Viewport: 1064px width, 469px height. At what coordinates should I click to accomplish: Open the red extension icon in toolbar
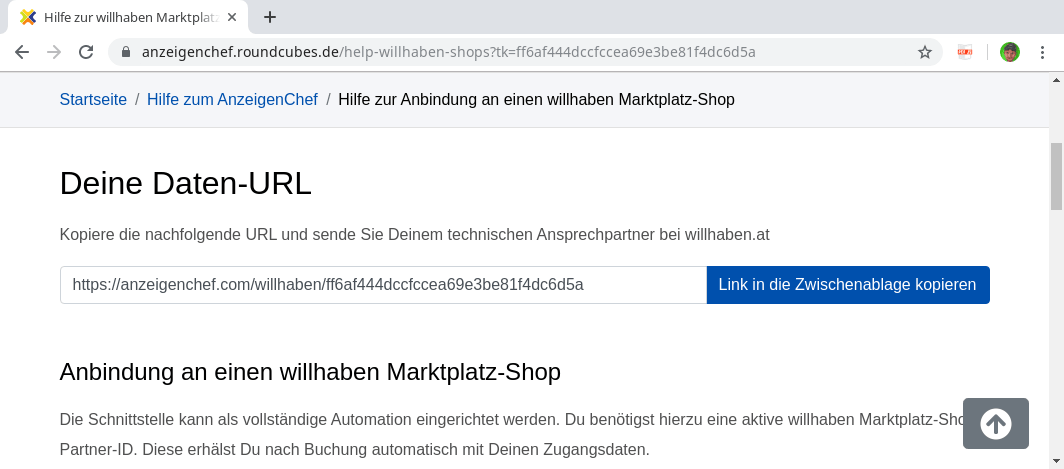tap(964, 52)
